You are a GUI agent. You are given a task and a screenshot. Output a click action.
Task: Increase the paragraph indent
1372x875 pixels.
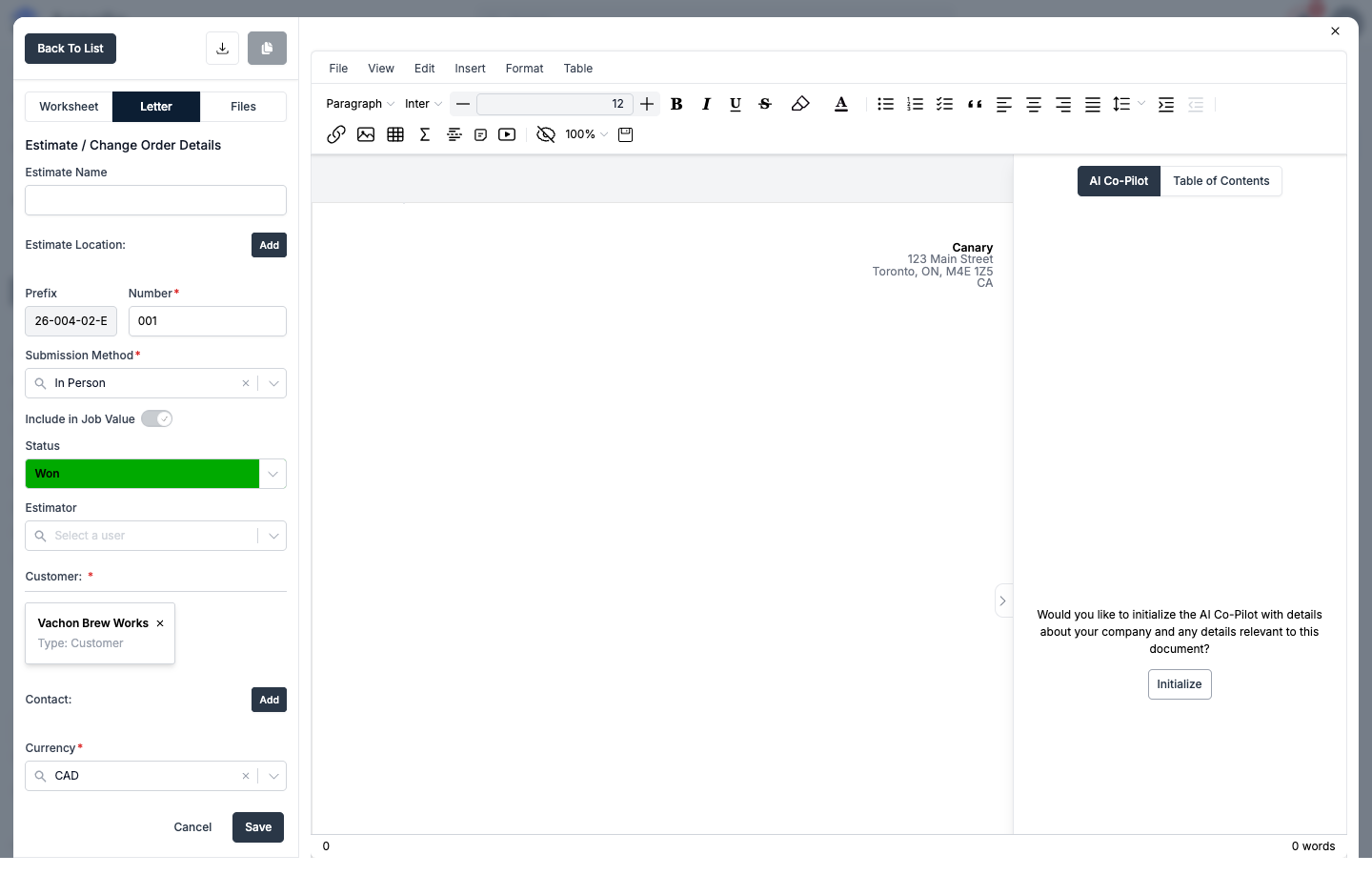pos(1166,104)
